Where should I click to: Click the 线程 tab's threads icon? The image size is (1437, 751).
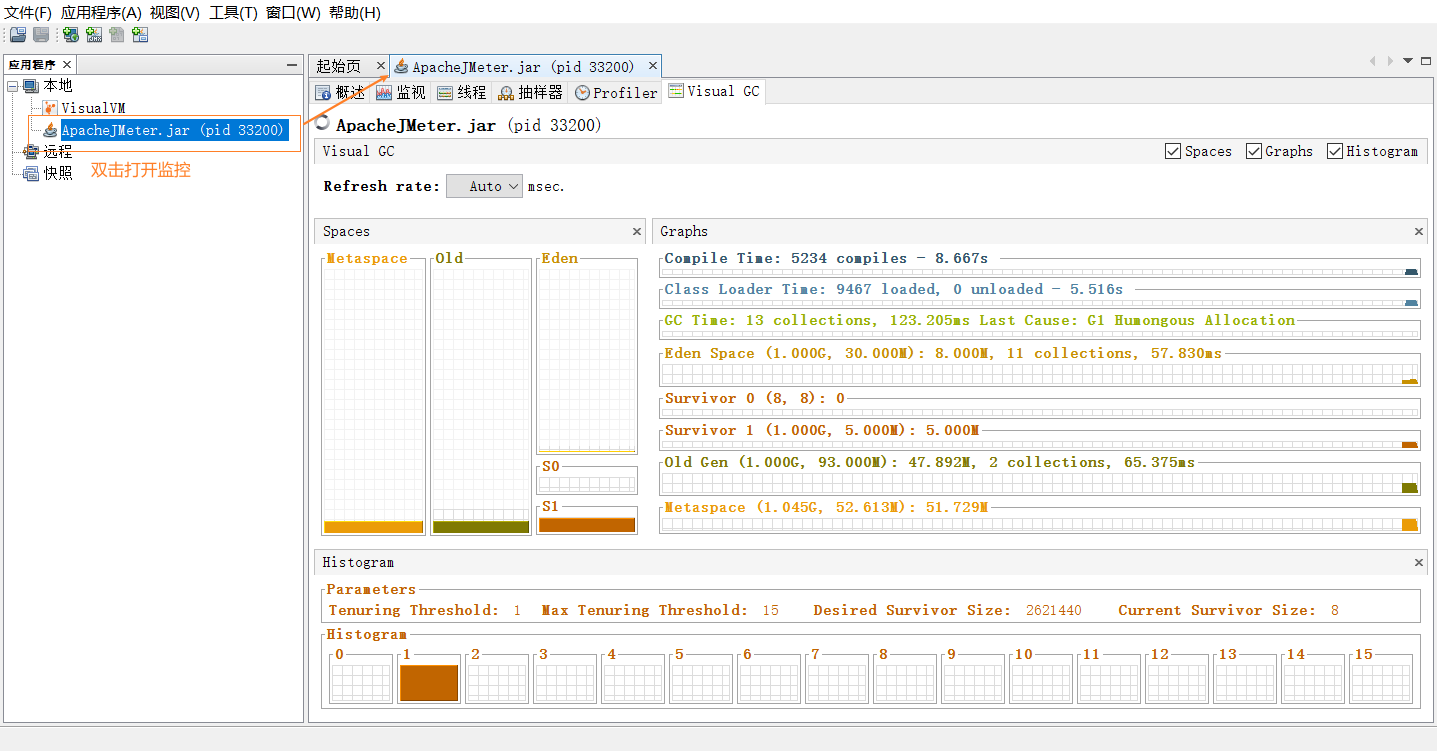click(445, 93)
